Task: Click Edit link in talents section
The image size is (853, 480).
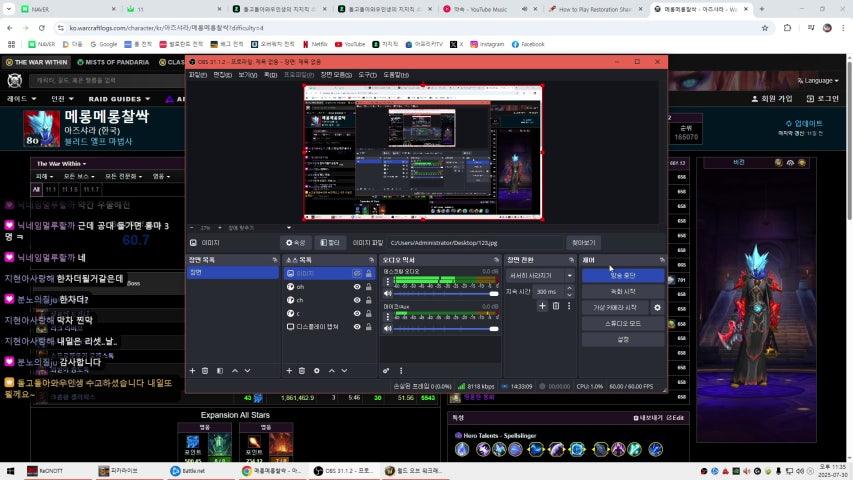Action: pos(675,418)
